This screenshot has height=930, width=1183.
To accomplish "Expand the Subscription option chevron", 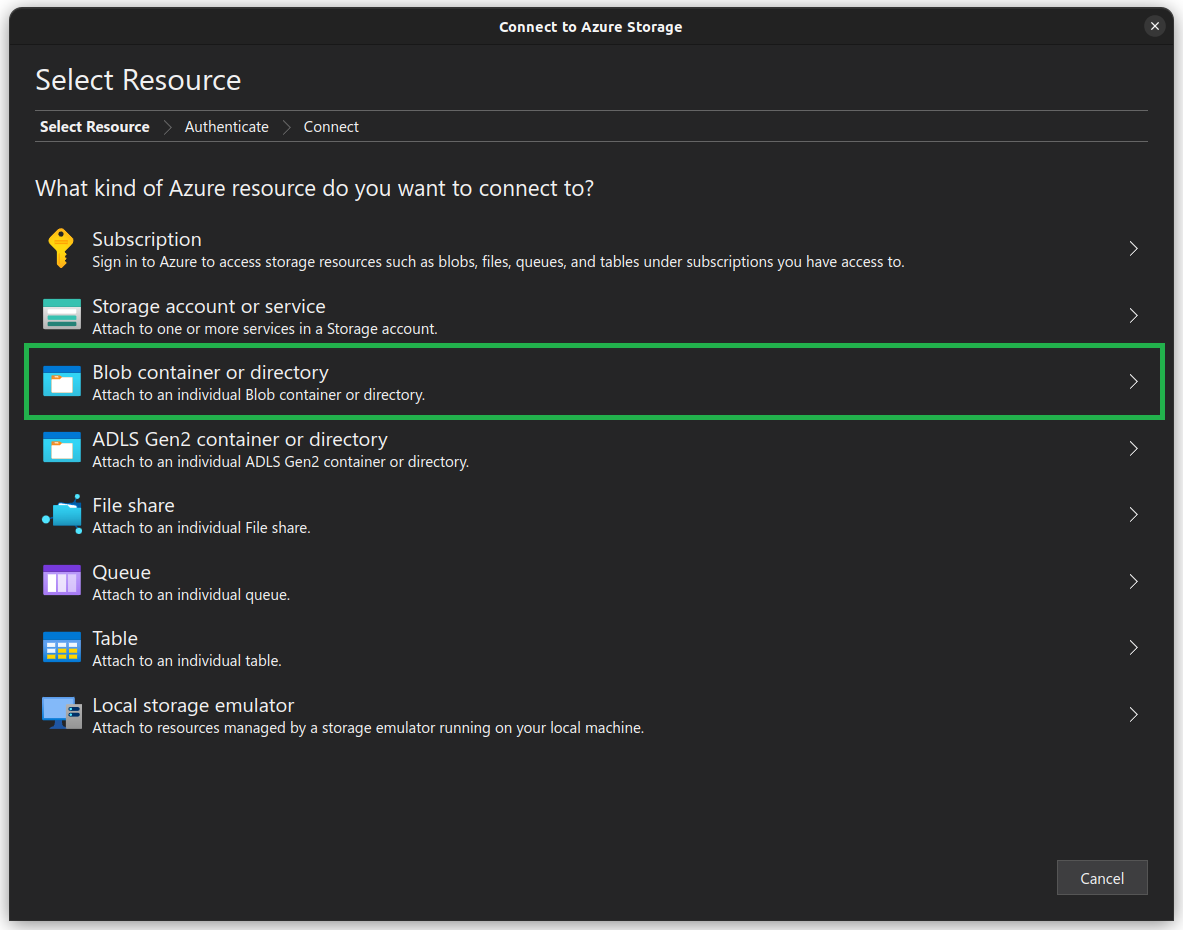I will [x=1133, y=249].
